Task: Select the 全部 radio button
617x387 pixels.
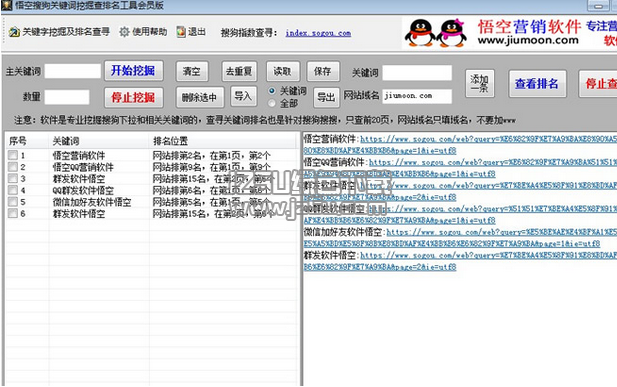Action: click(x=272, y=103)
